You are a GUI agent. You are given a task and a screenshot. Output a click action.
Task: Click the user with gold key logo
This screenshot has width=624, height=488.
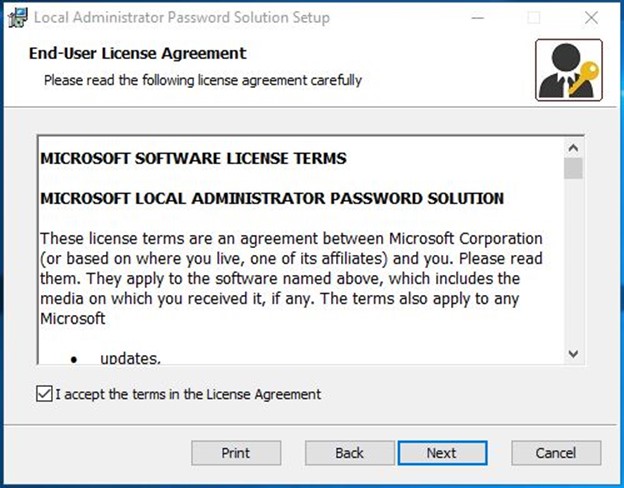[x=569, y=70]
